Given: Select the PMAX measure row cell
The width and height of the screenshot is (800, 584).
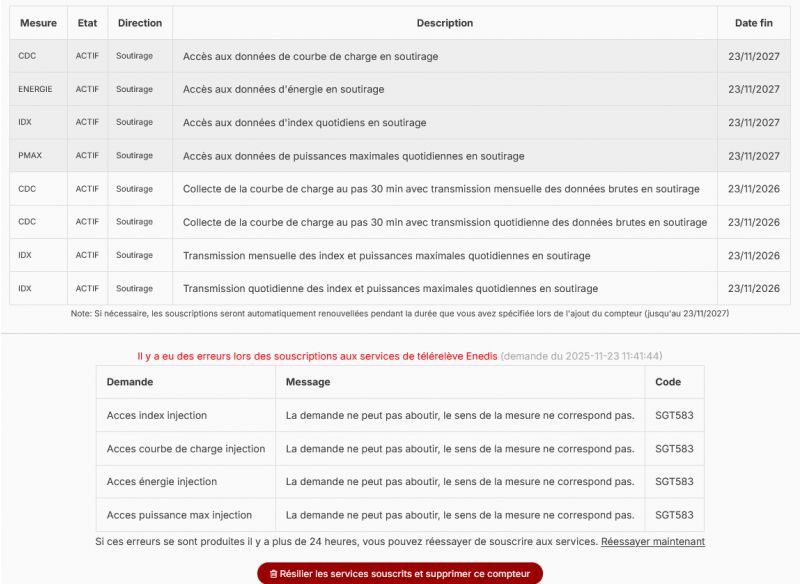Looking at the screenshot, I should [x=30, y=156].
